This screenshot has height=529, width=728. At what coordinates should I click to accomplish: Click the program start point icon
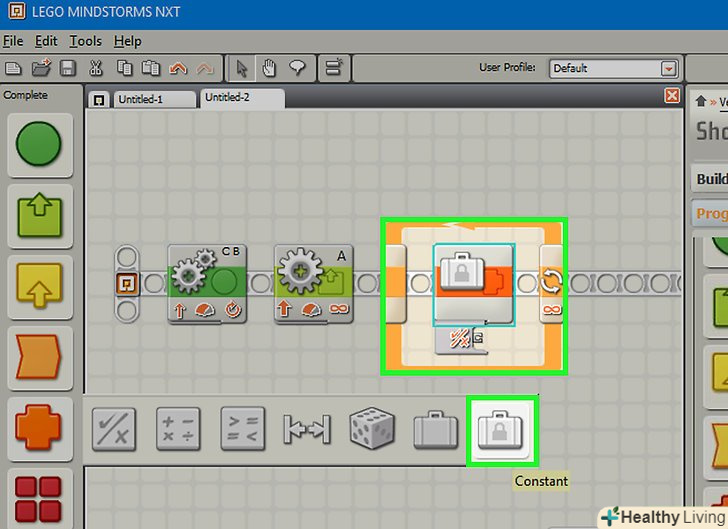(x=126, y=283)
